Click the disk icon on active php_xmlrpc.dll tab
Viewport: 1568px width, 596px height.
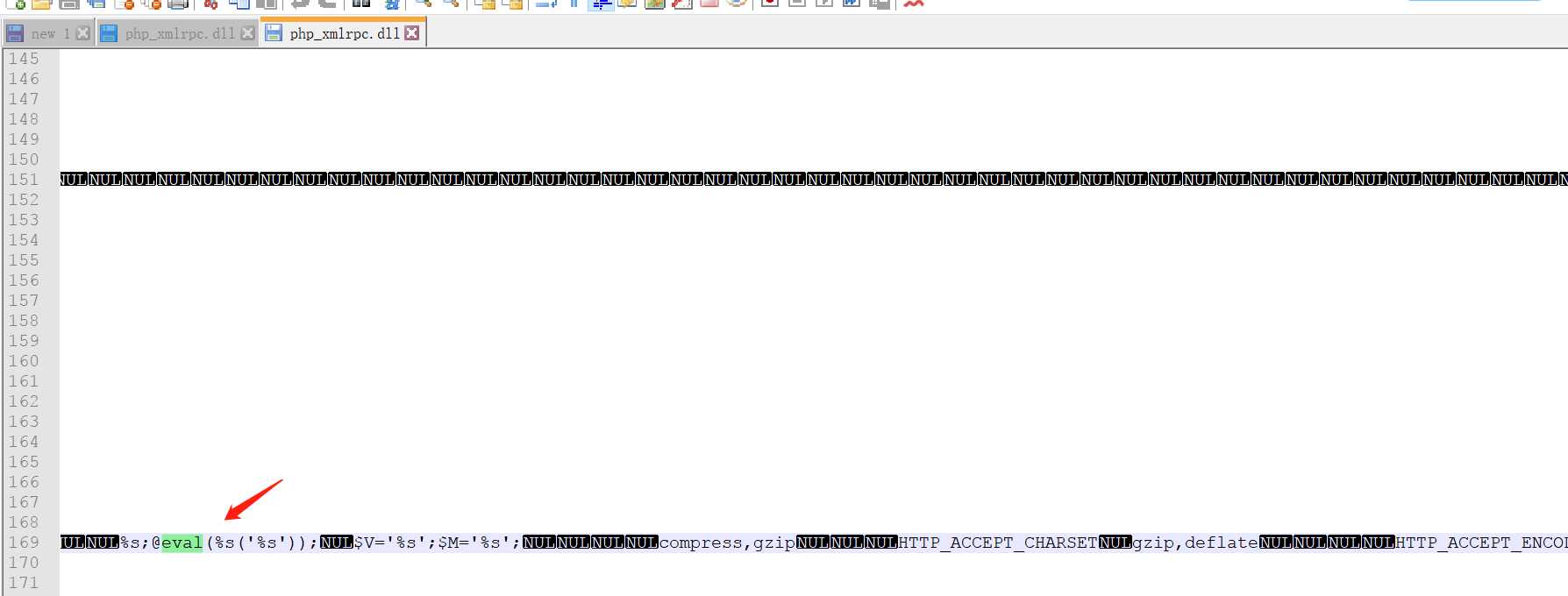274,33
